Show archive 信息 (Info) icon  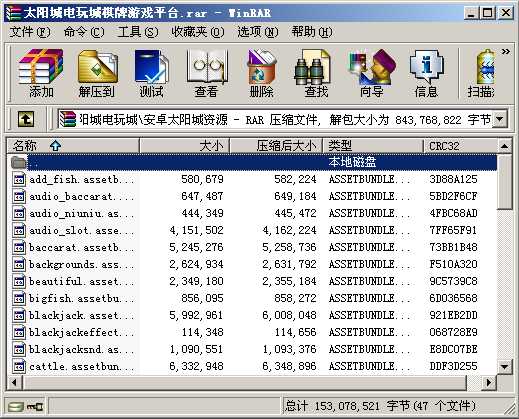[426, 73]
